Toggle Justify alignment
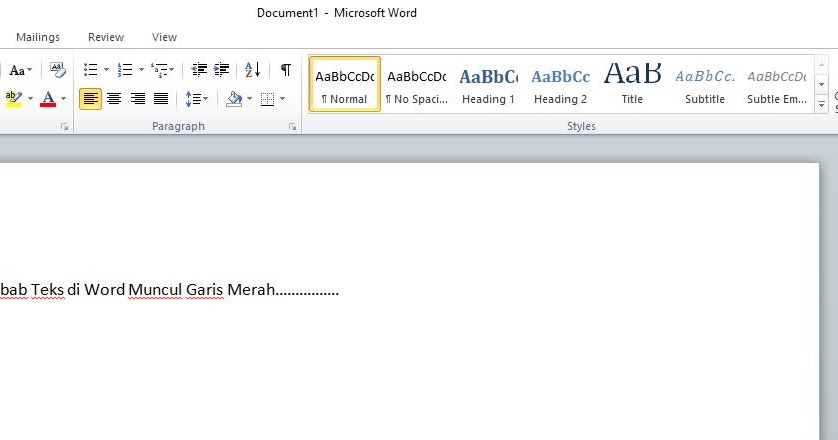838x440 pixels. 161,99
